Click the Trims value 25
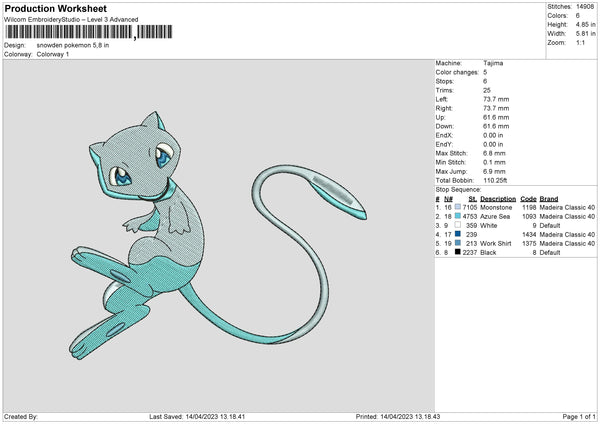600x424 pixels. pos(487,90)
